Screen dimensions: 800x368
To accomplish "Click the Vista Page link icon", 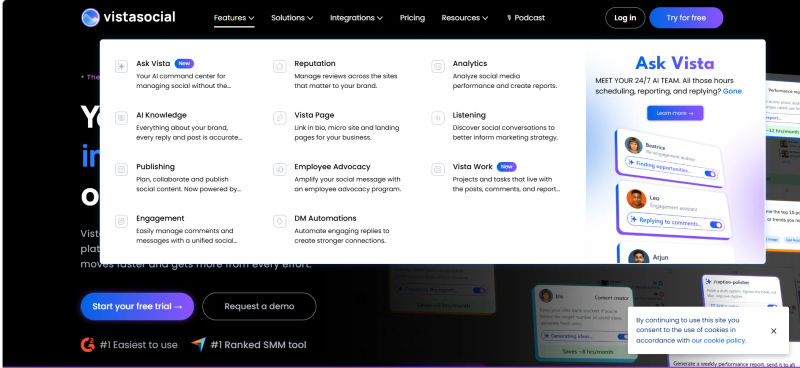I will coord(280,118).
